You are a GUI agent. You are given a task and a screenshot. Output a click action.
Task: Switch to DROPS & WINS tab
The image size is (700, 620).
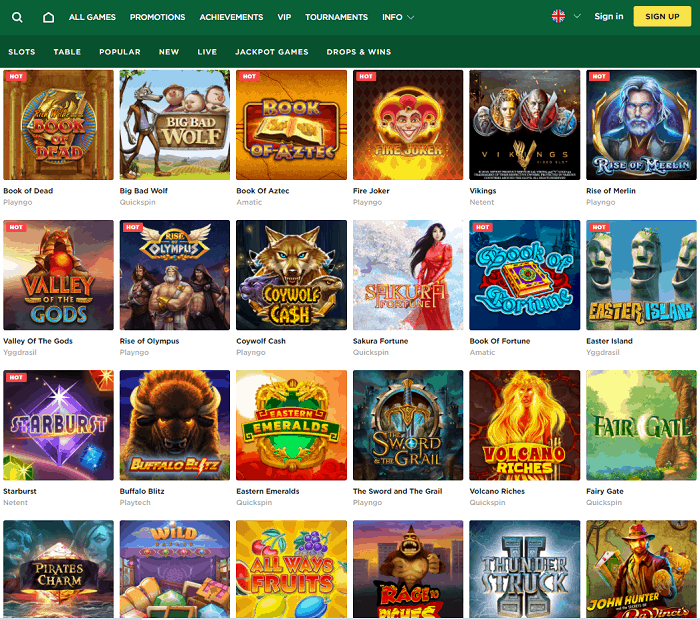point(358,52)
